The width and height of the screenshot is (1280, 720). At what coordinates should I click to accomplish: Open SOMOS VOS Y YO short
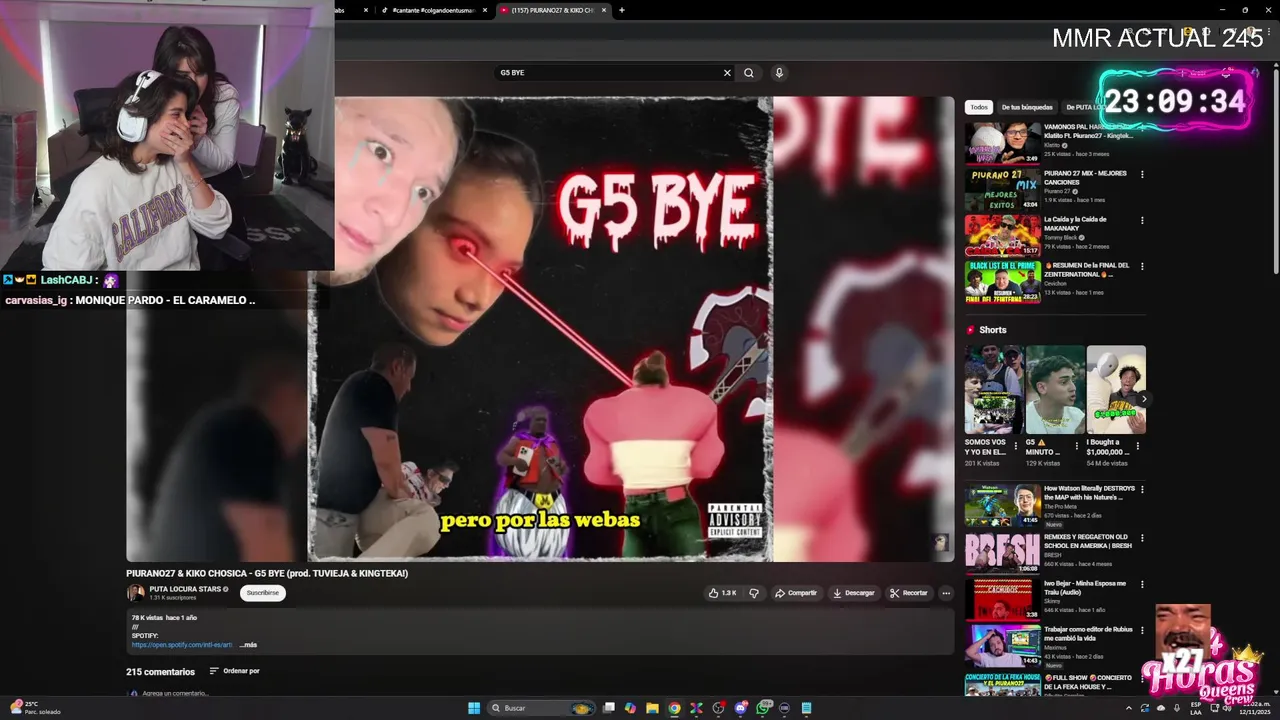click(x=993, y=390)
